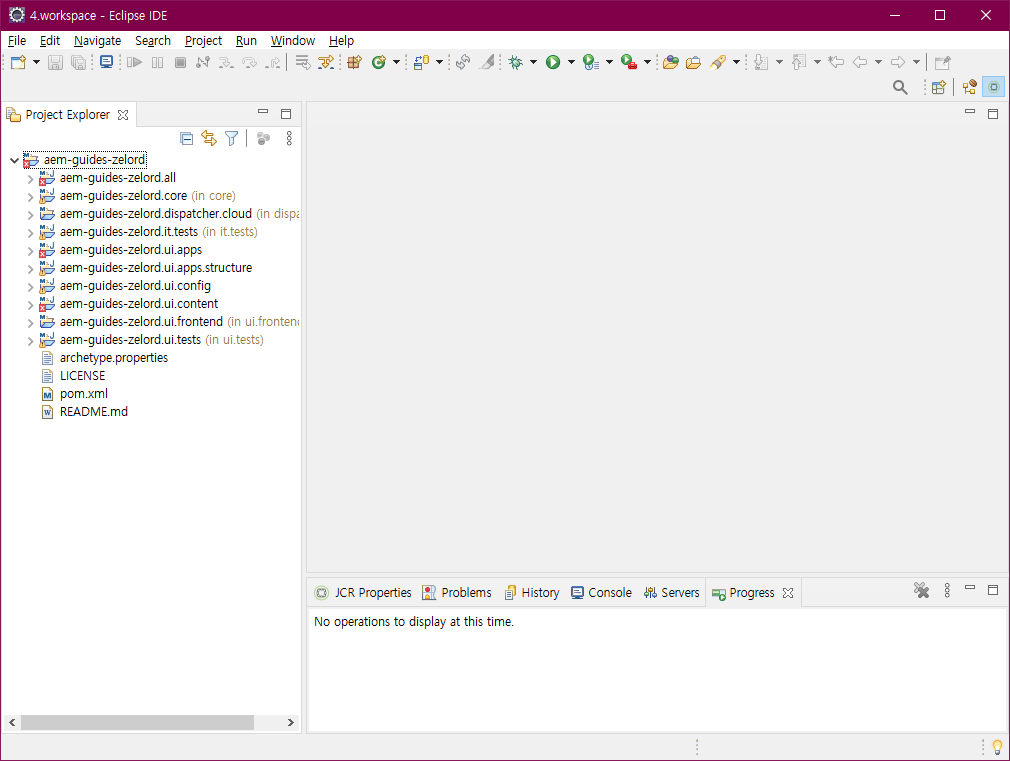Open the Project menu
The height and width of the screenshot is (761, 1010).
point(203,41)
